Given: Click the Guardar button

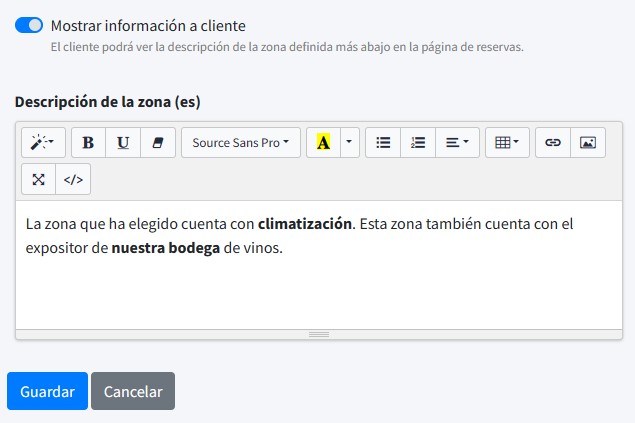Looking at the screenshot, I should coord(47,391).
